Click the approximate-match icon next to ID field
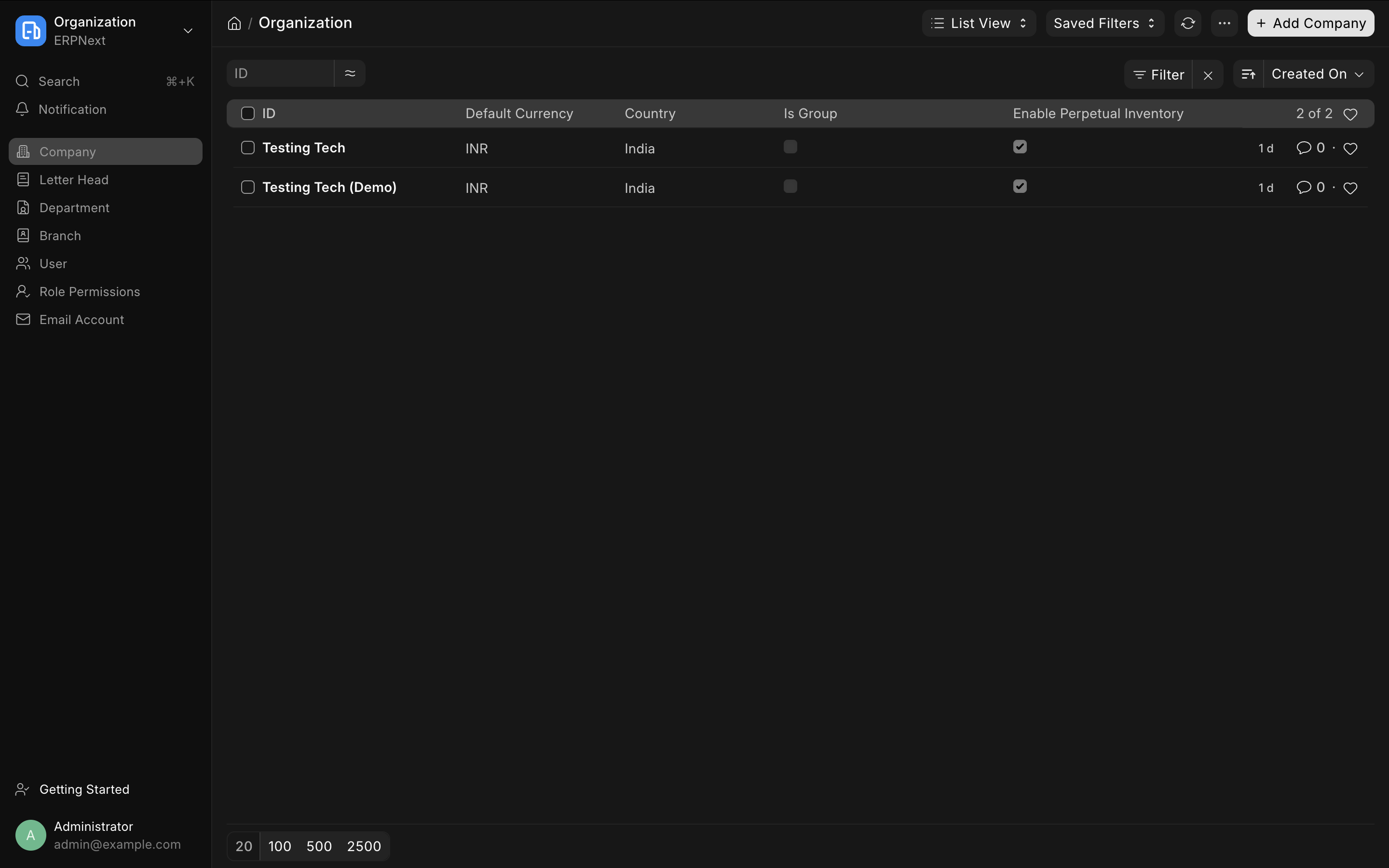This screenshot has width=1389, height=868. coord(350,73)
